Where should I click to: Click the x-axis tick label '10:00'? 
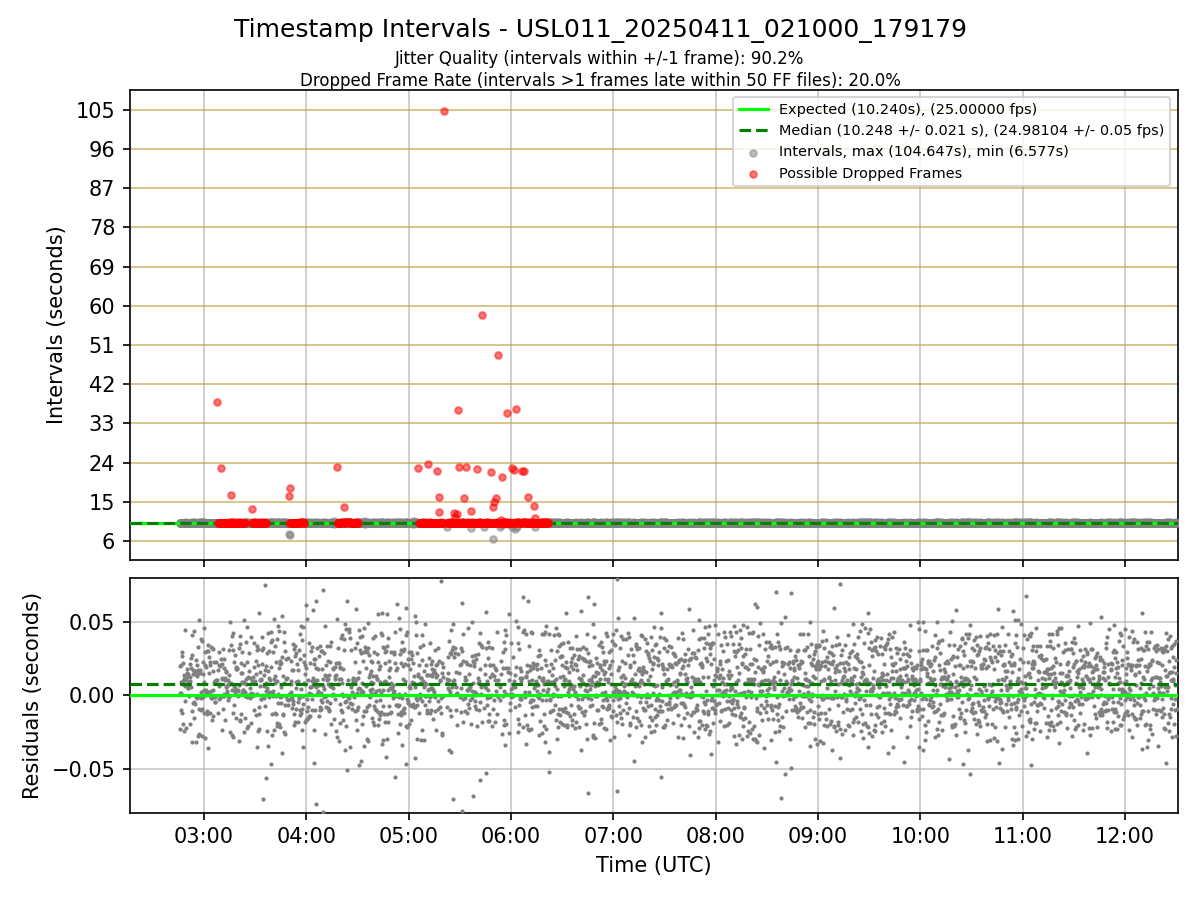920,835
